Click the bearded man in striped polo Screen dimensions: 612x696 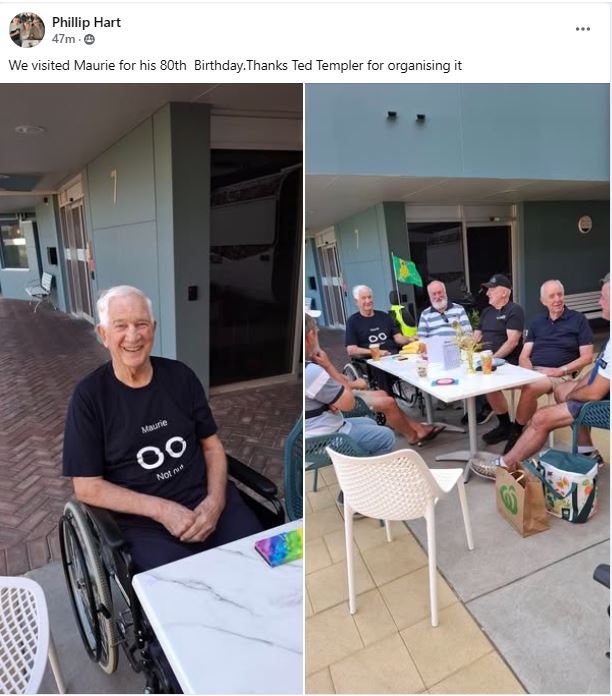pyautogui.click(x=442, y=312)
